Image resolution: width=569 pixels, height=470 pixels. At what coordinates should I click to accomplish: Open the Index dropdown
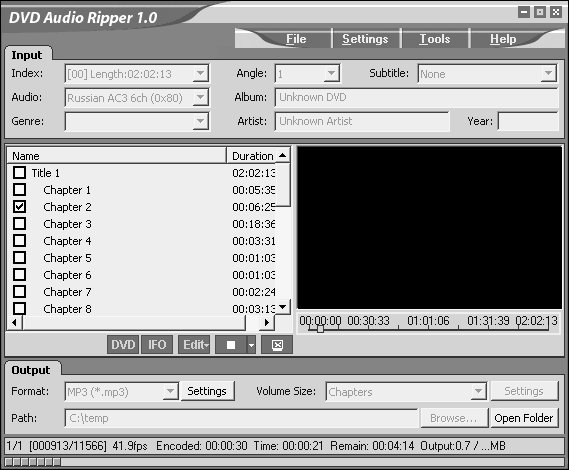[200, 74]
